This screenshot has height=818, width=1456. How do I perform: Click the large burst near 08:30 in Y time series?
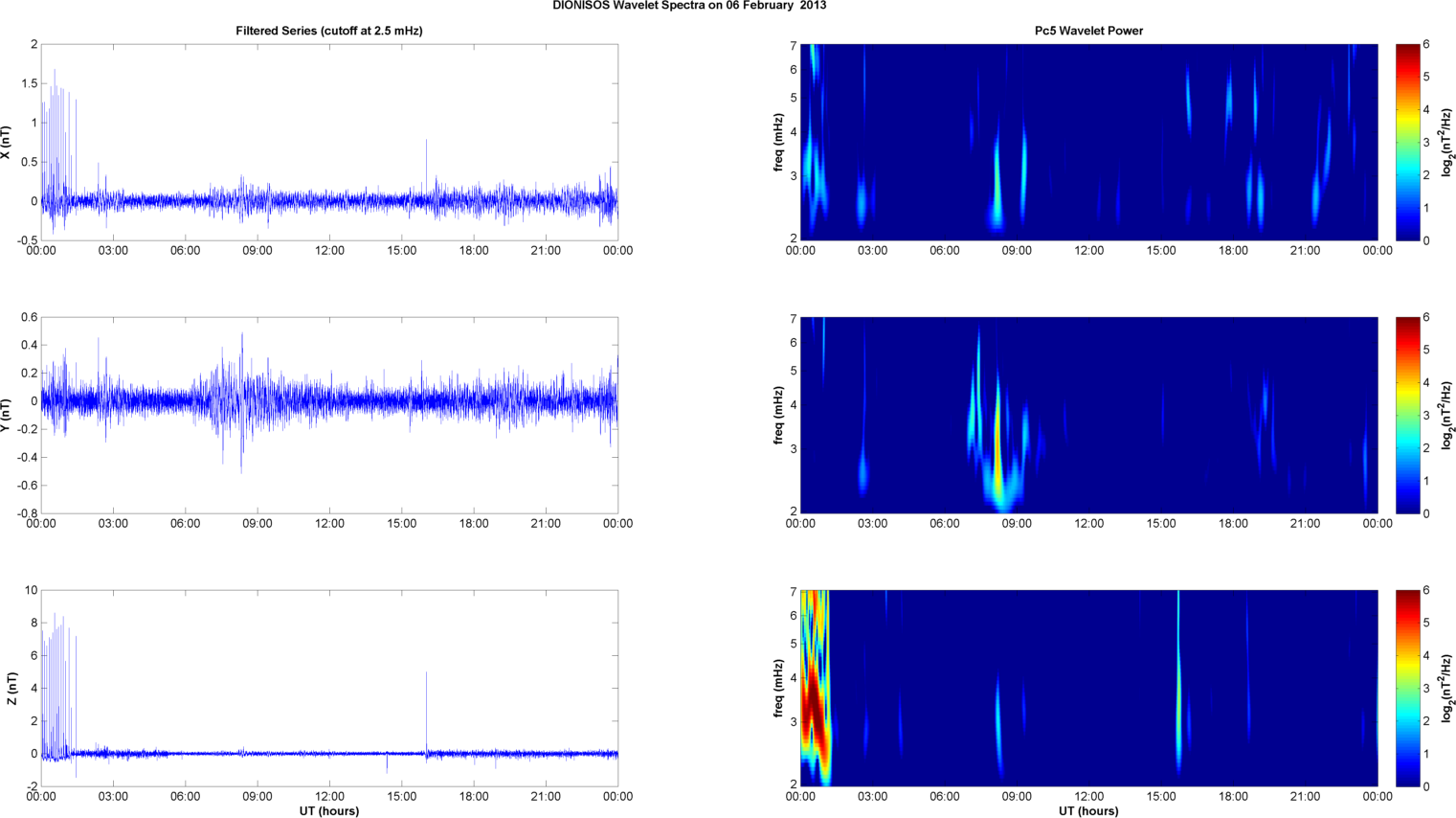click(241, 402)
